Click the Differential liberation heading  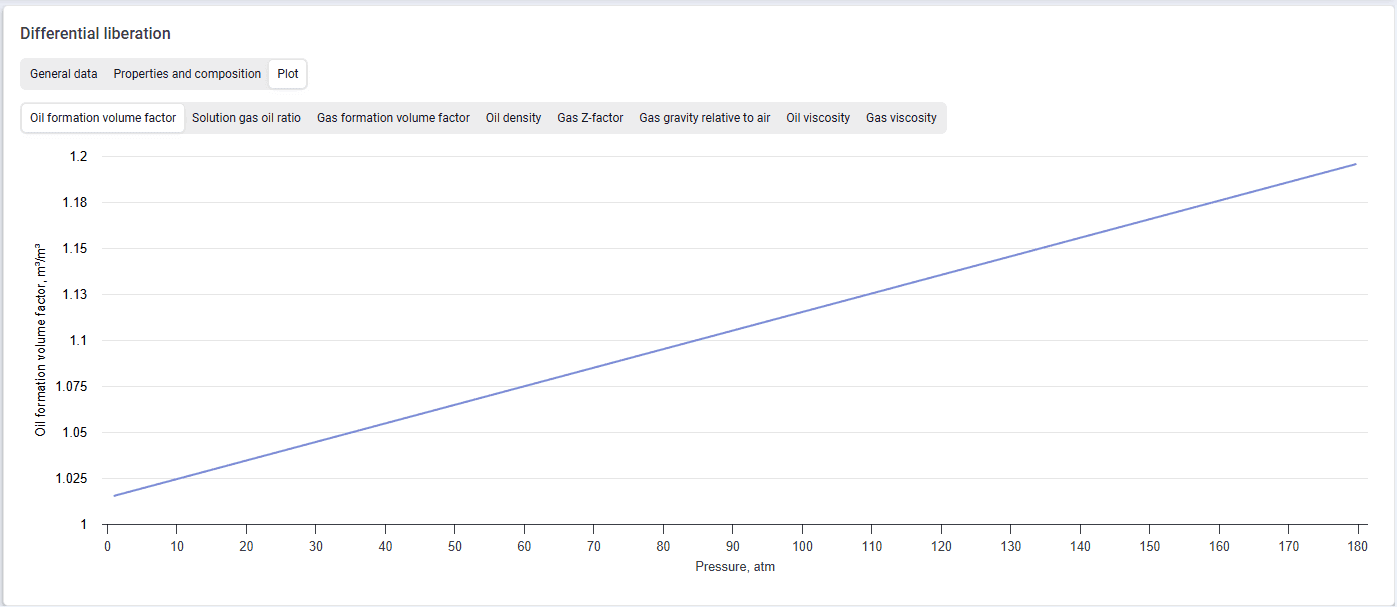click(x=95, y=34)
